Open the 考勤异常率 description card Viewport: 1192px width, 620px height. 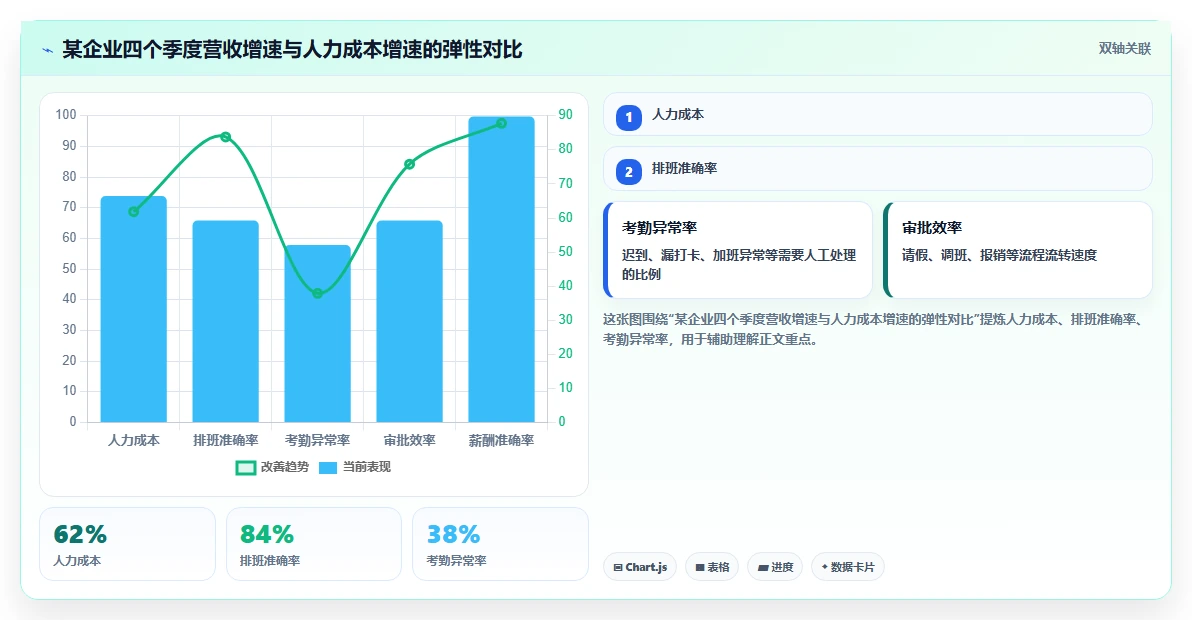click(x=738, y=250)
